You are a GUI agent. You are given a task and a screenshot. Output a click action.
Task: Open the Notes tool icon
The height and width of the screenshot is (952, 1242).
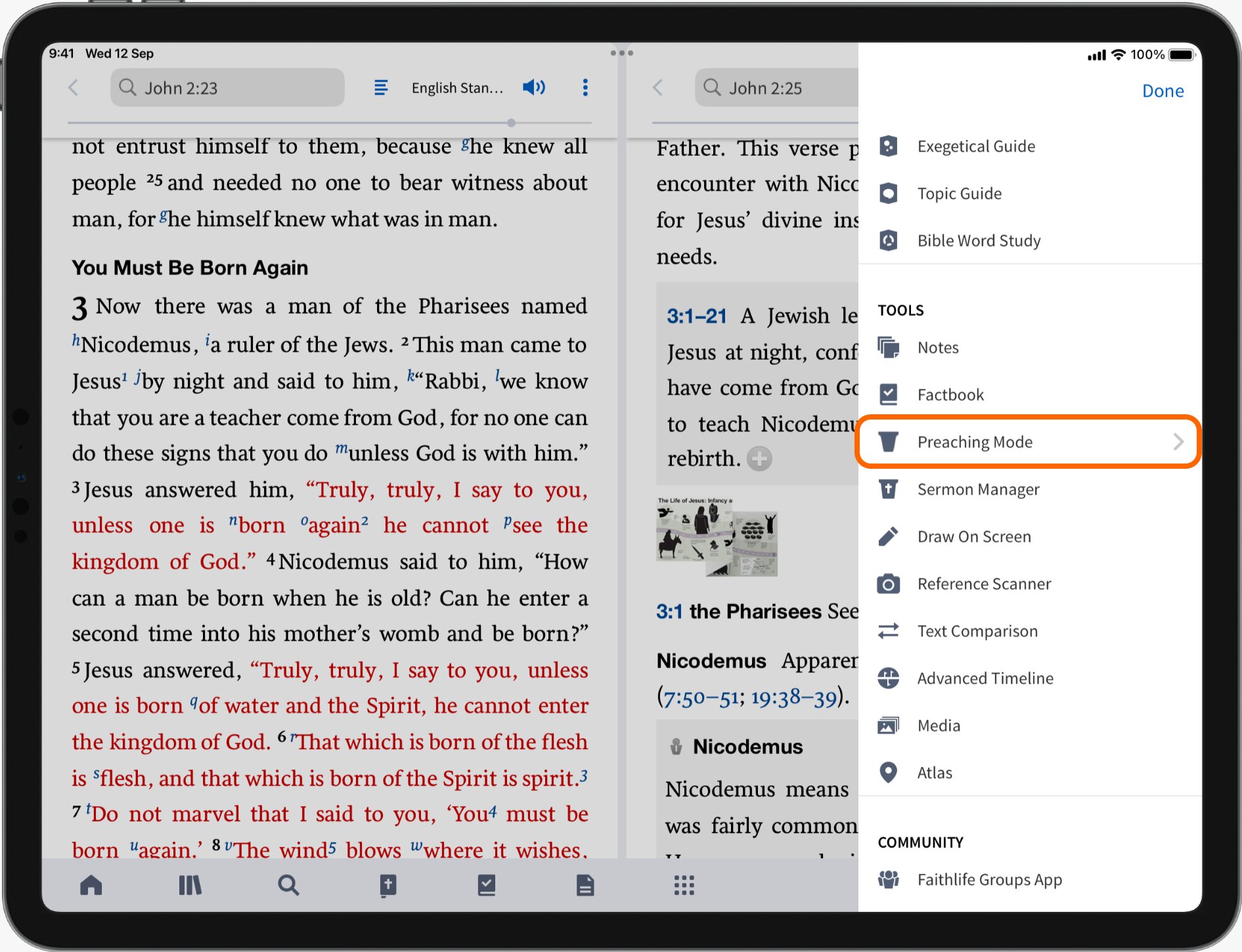889,347
